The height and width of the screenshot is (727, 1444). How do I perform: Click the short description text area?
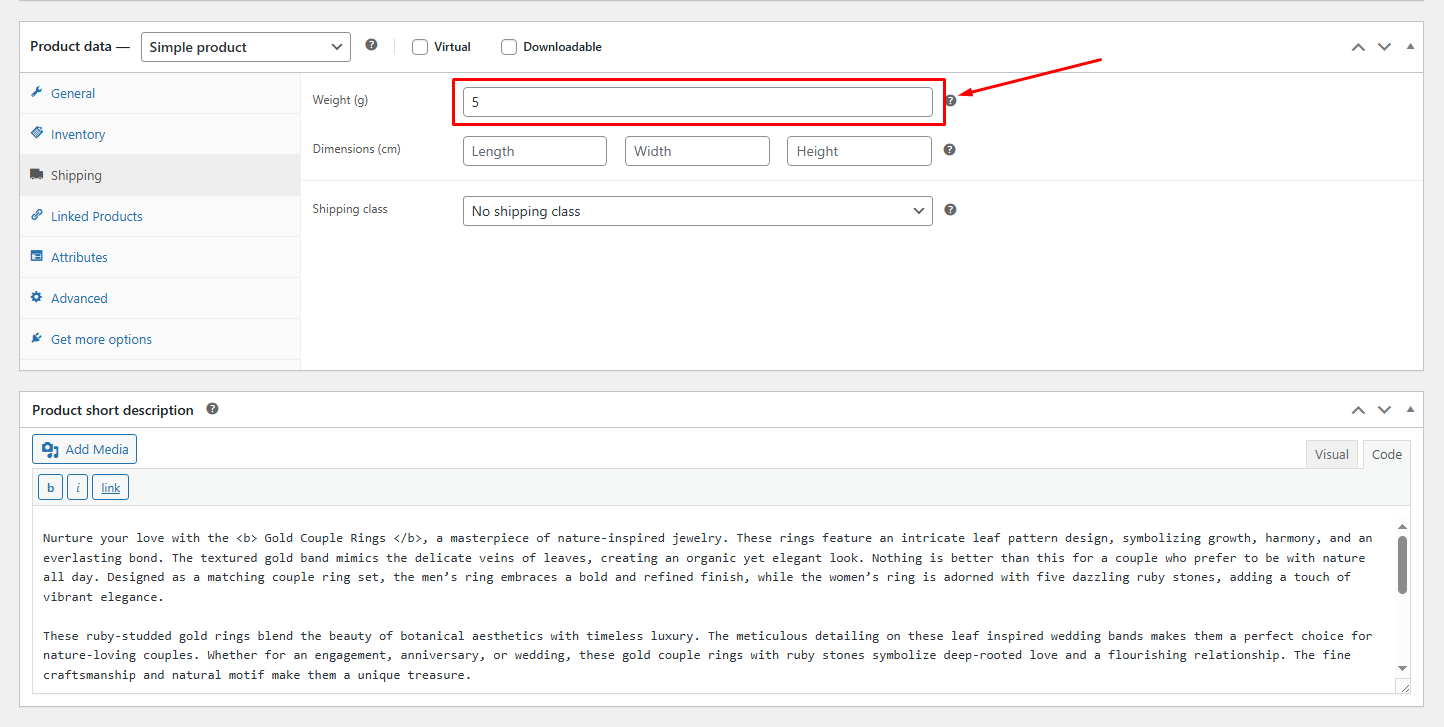coord(713,599)
